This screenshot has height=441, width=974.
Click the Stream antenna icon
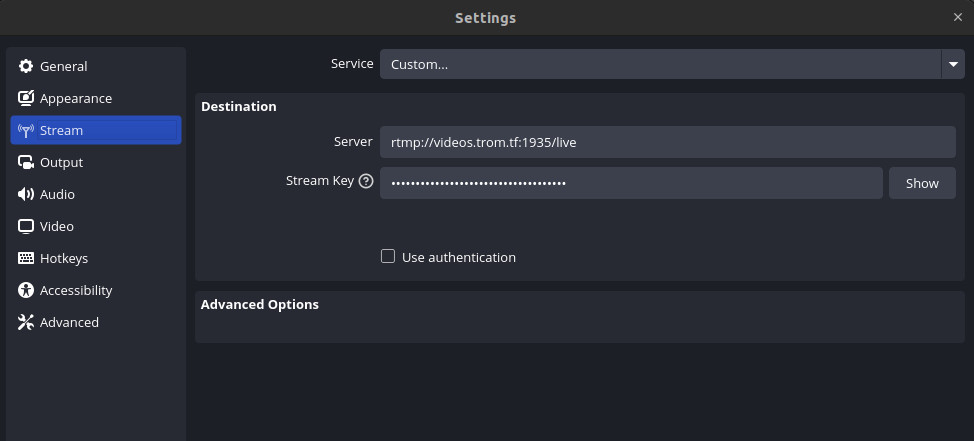pos(25,130)
